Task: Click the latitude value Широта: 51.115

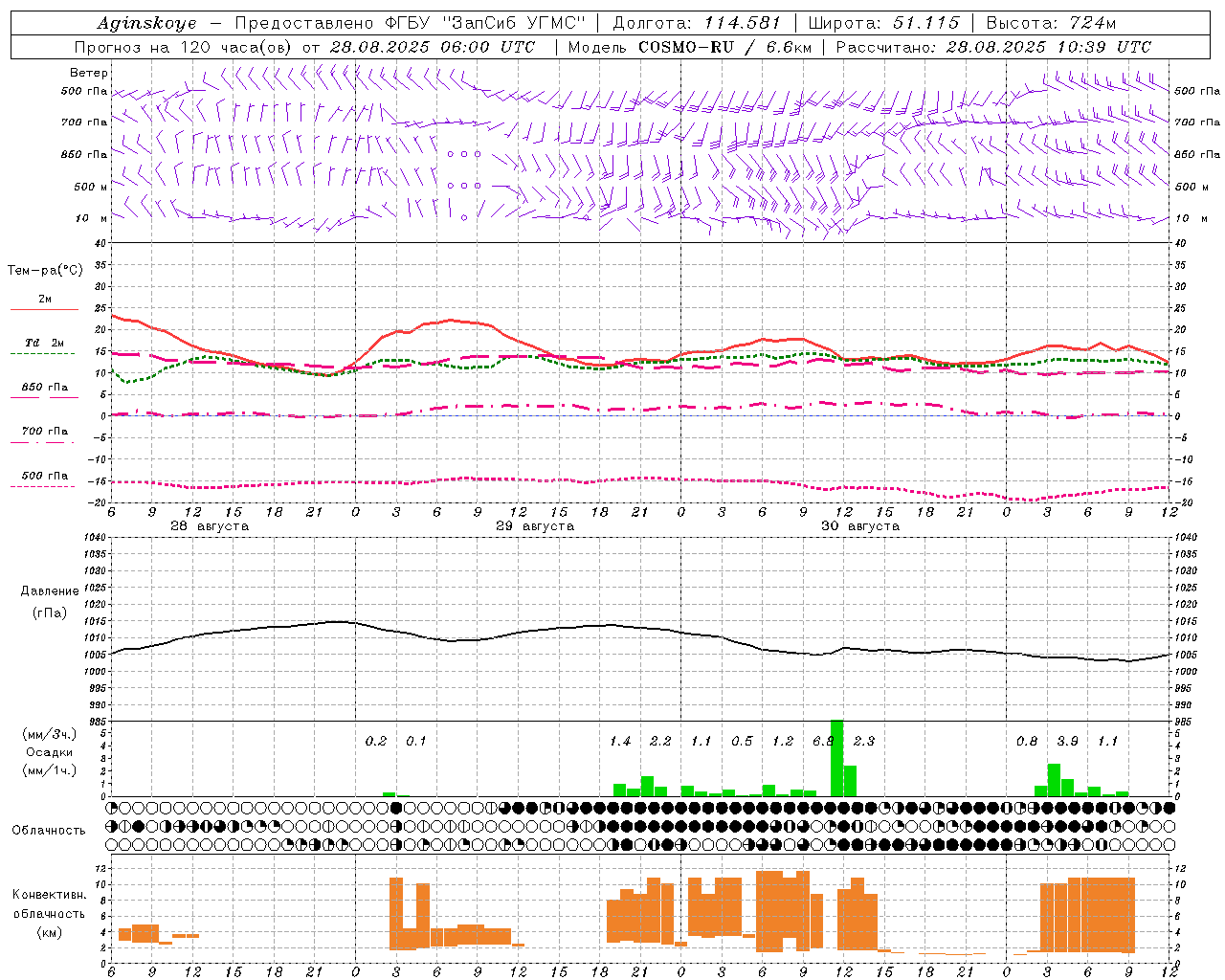Action: [883, 23]
